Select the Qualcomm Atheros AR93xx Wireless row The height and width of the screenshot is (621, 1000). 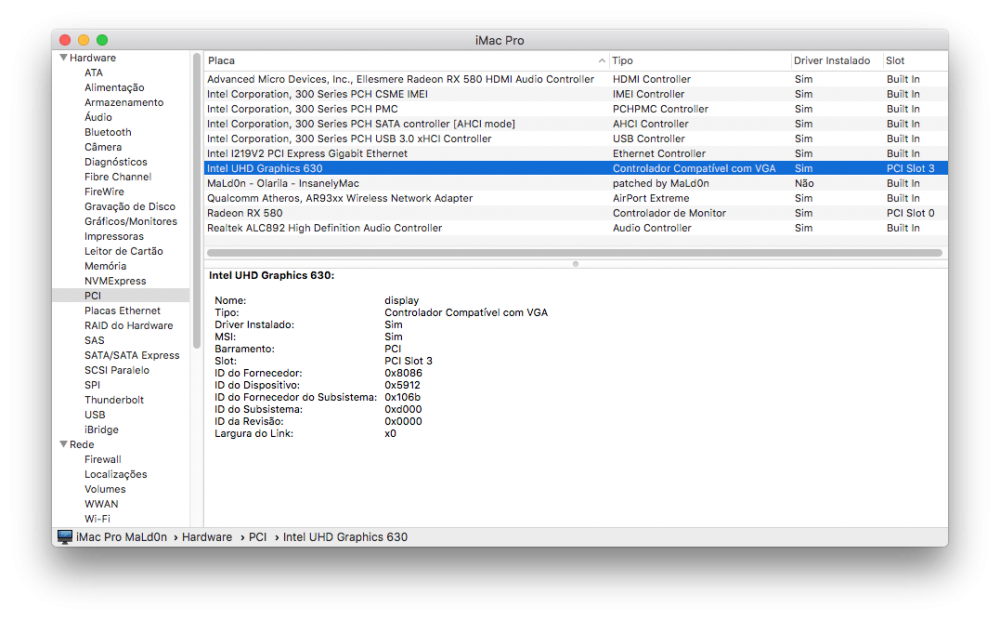(x=575, y=198)
